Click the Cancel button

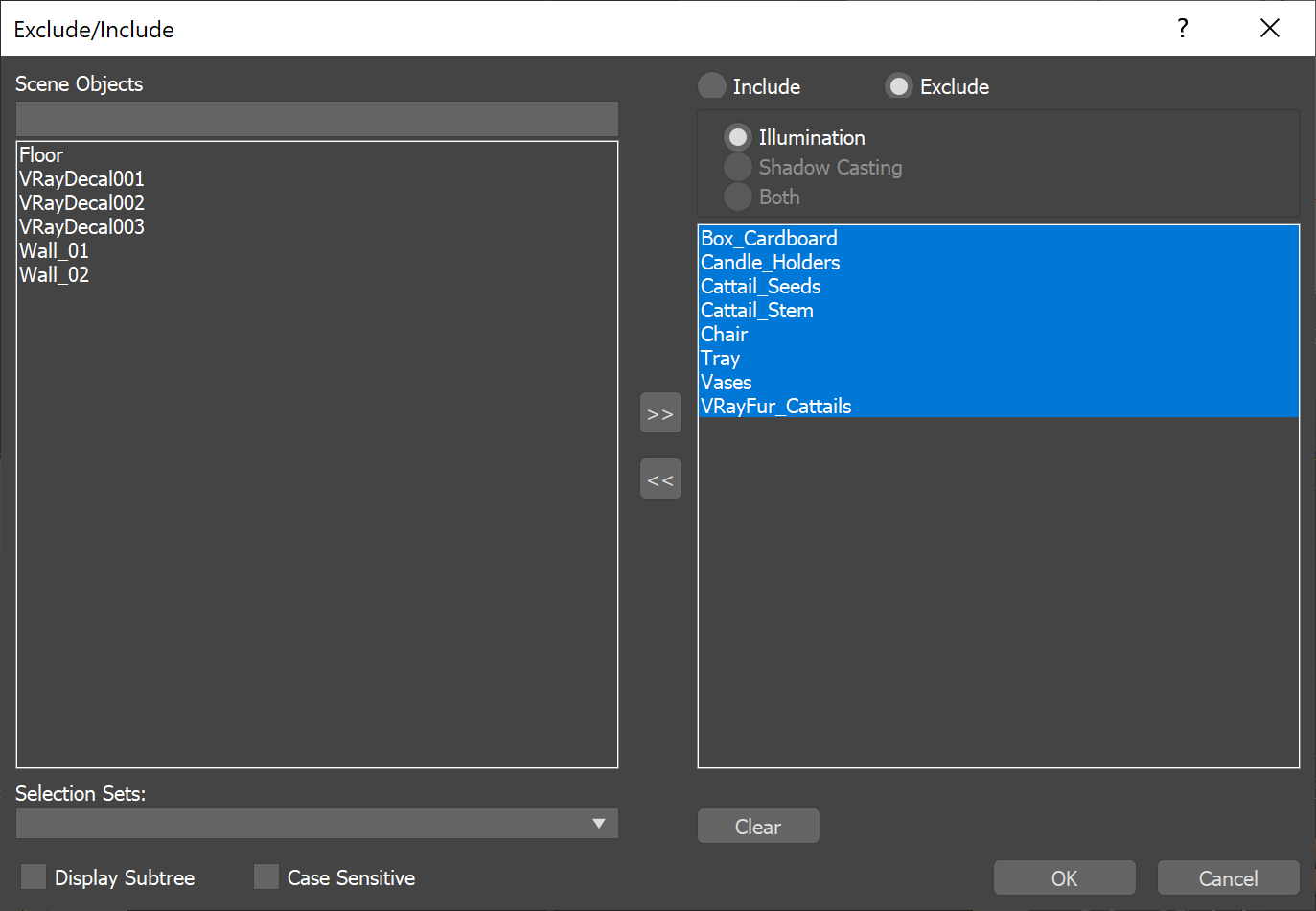[x=1228, y=877]
